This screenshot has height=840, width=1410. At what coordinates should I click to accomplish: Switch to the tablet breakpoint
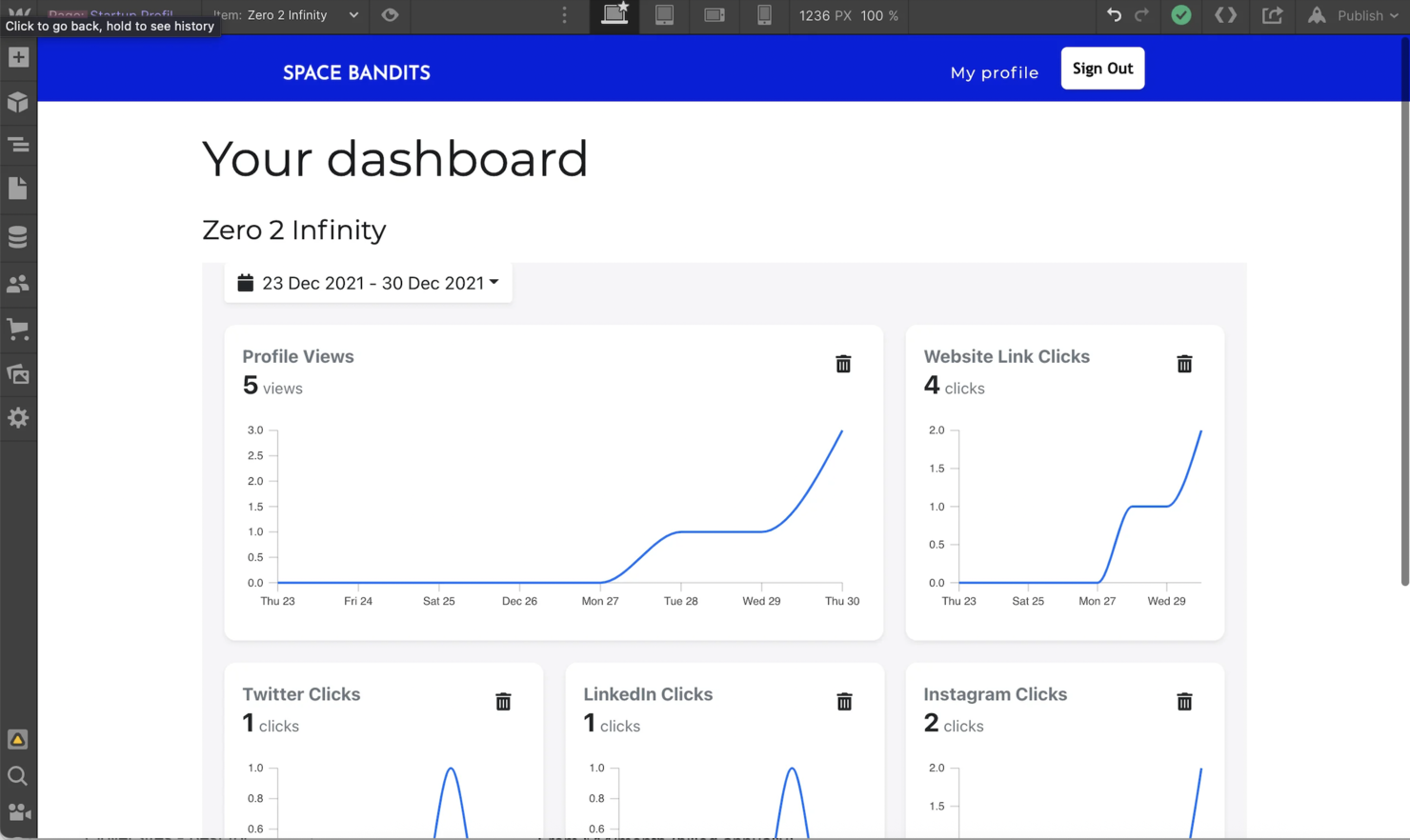665,15
